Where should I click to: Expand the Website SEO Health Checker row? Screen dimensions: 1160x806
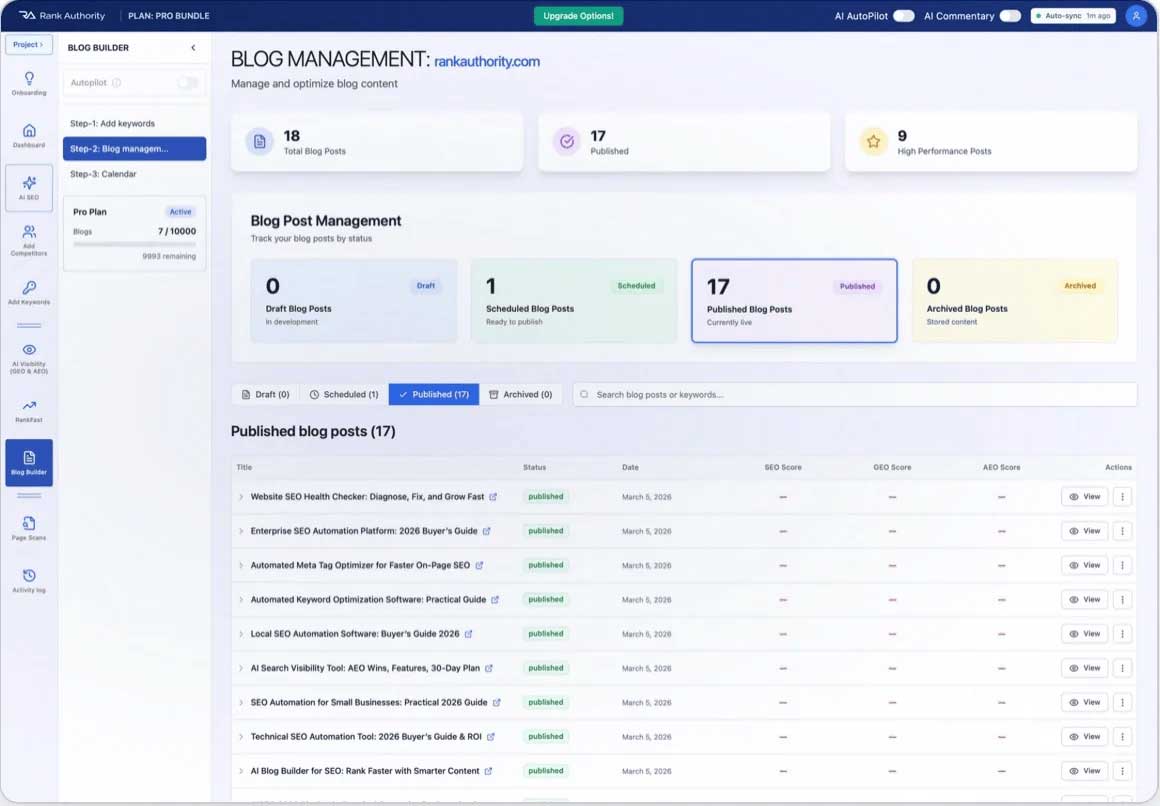[x=240, y=497]
